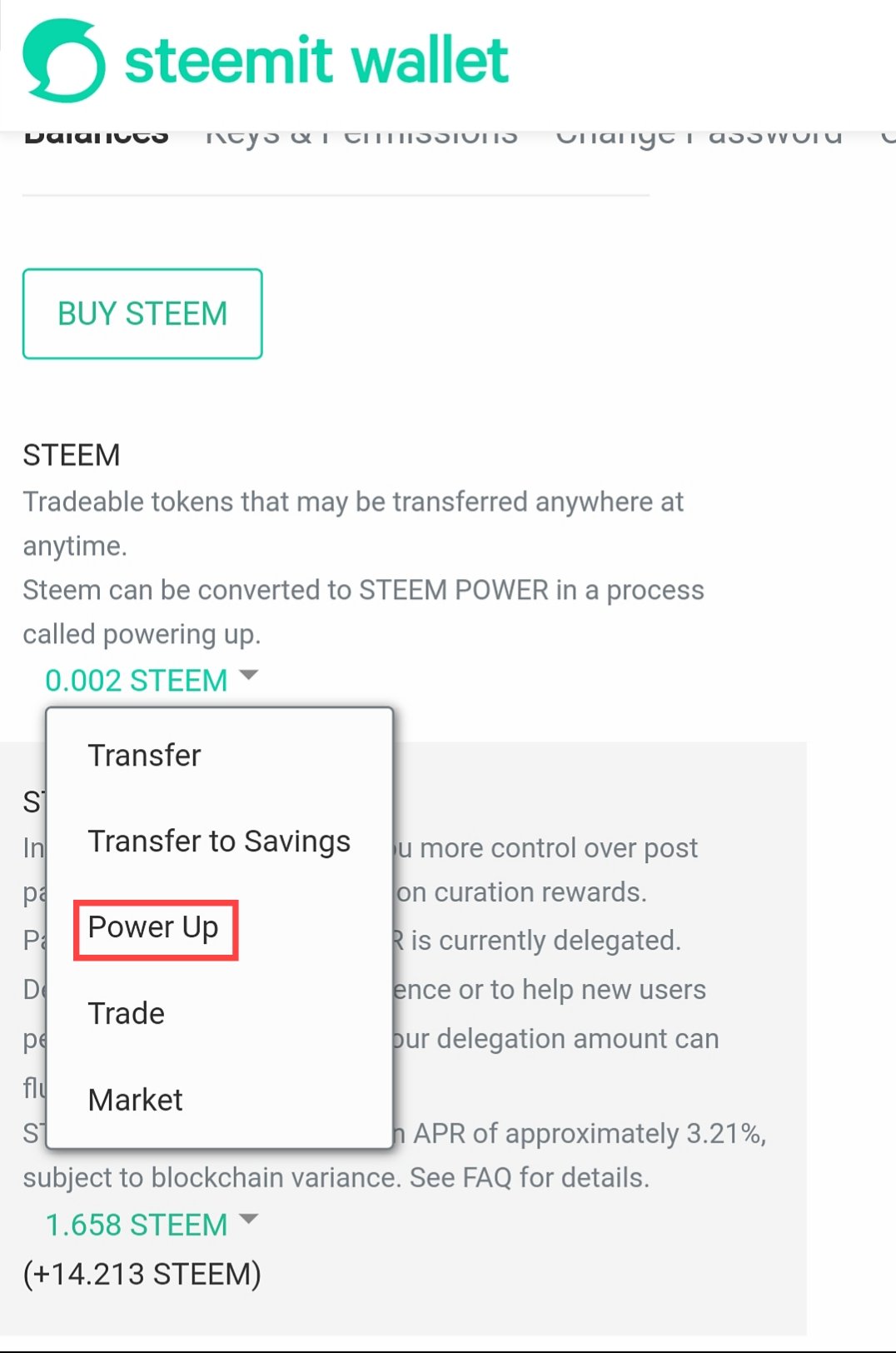Click the (+14.213 STEEM) delegated amount
Image resolution: width=896 pixels, height=1353 pixels.
142,1274
